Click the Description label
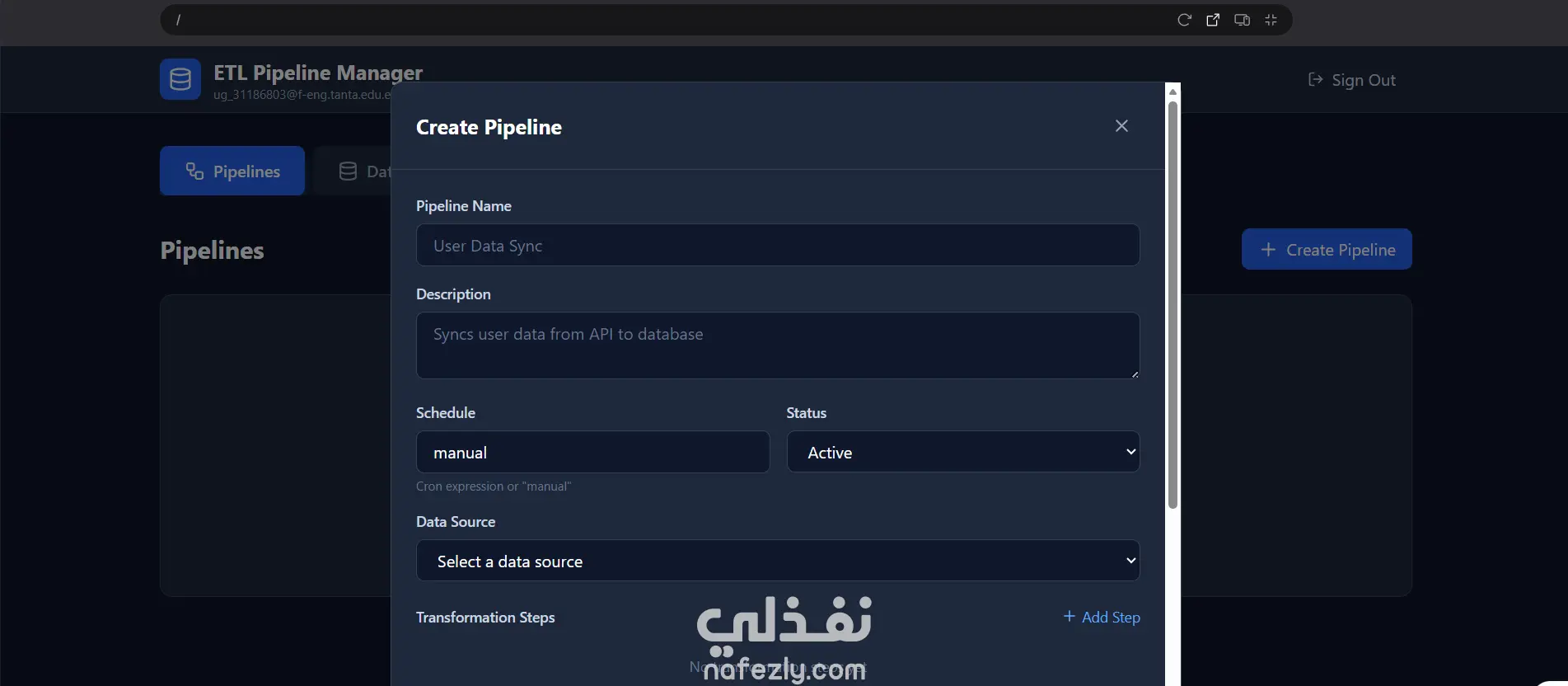1568x686 pixels. (453, 294)
